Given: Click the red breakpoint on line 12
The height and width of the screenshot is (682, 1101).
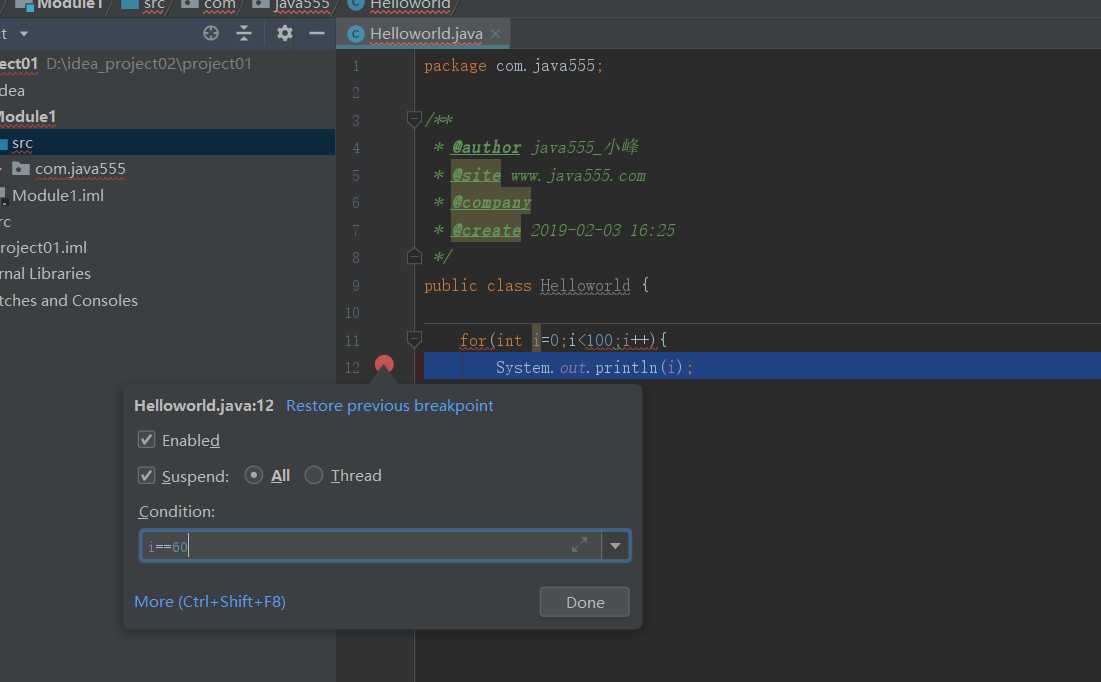Looking at the screenshot, I should (x=384, y=364).
